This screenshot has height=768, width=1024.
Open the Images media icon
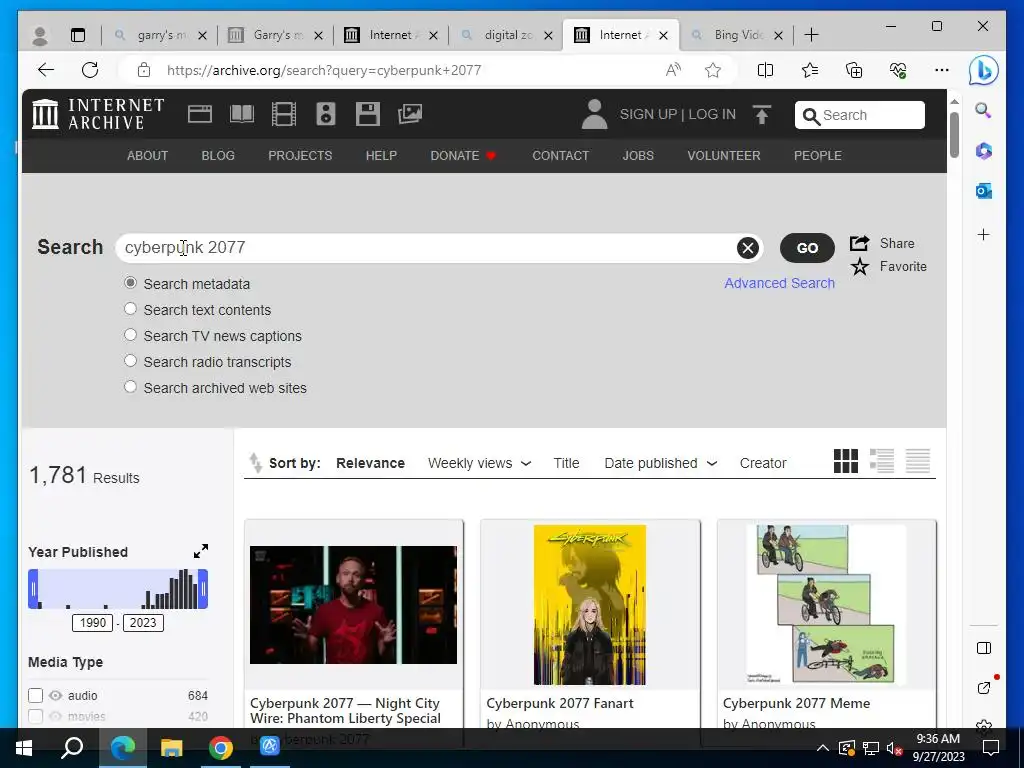[x=410, y=114]
